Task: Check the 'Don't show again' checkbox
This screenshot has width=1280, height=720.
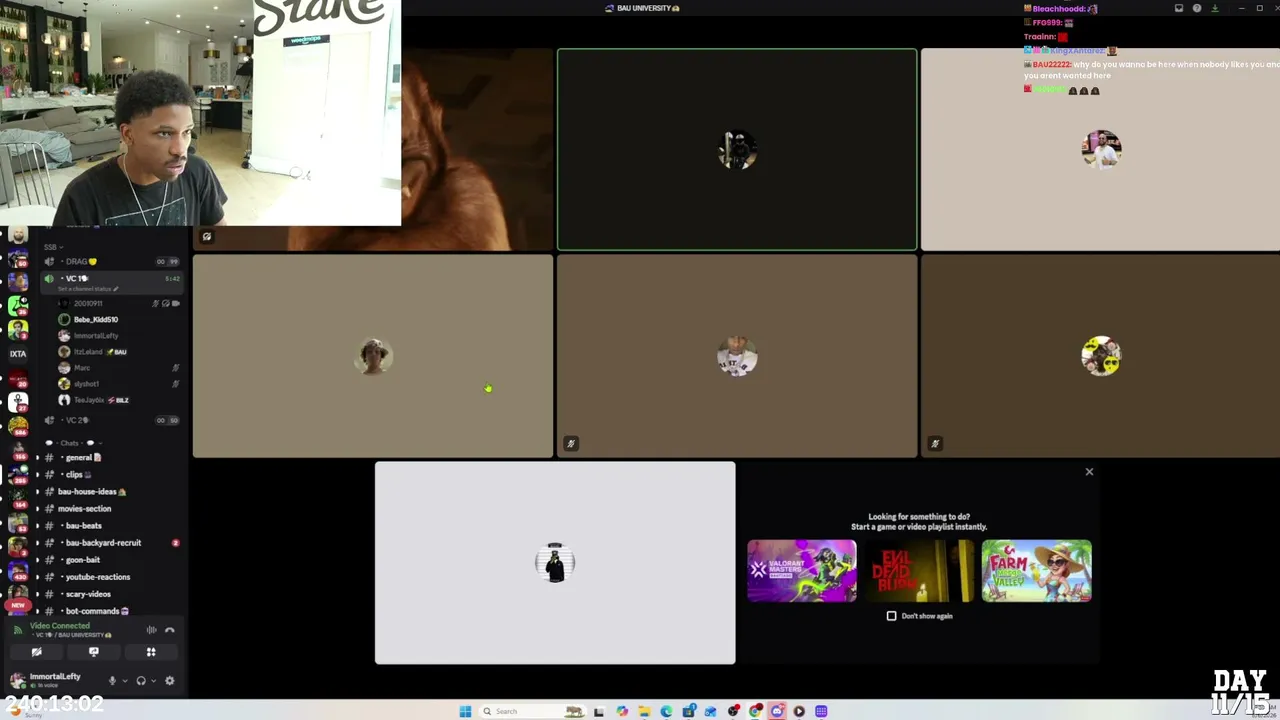Action: [892, 616]
